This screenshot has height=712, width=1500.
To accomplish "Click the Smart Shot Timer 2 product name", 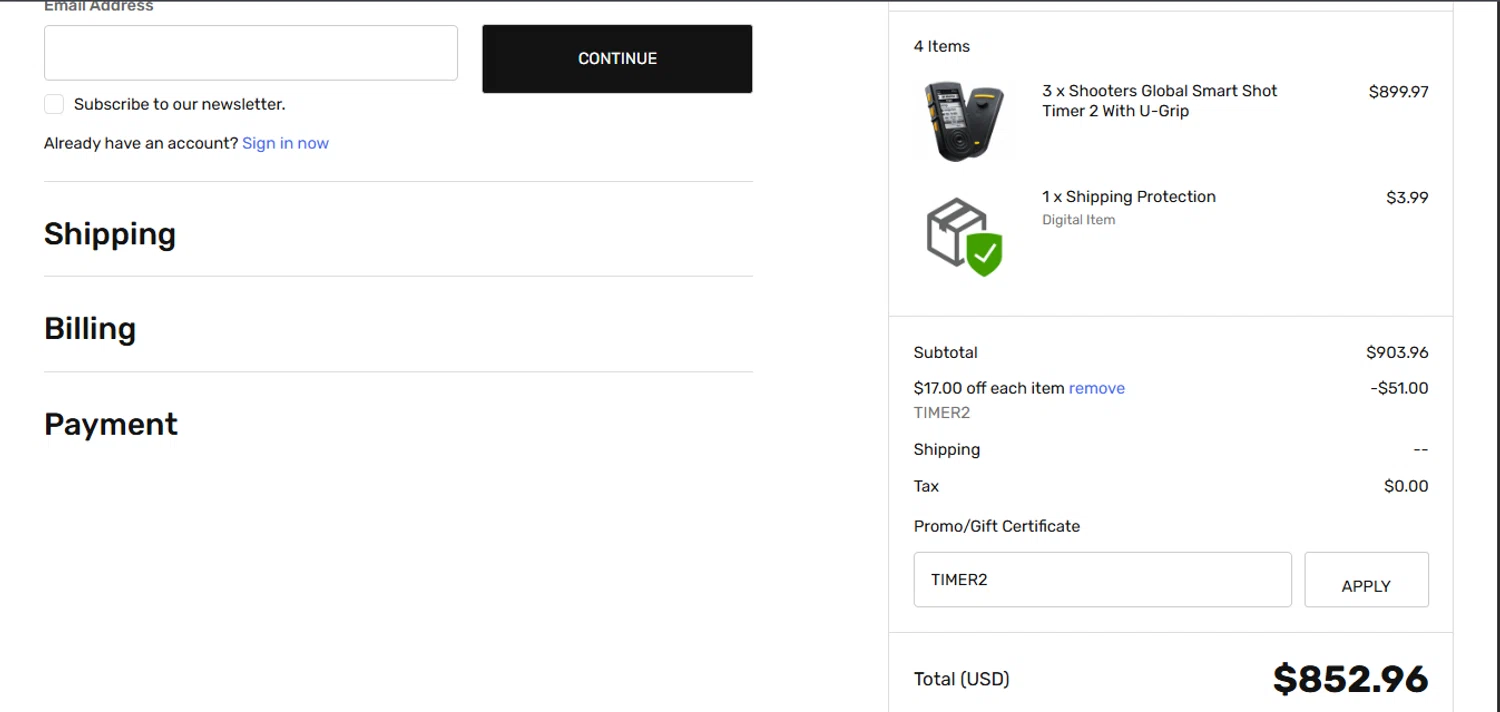I will [x=1159, y=100].
